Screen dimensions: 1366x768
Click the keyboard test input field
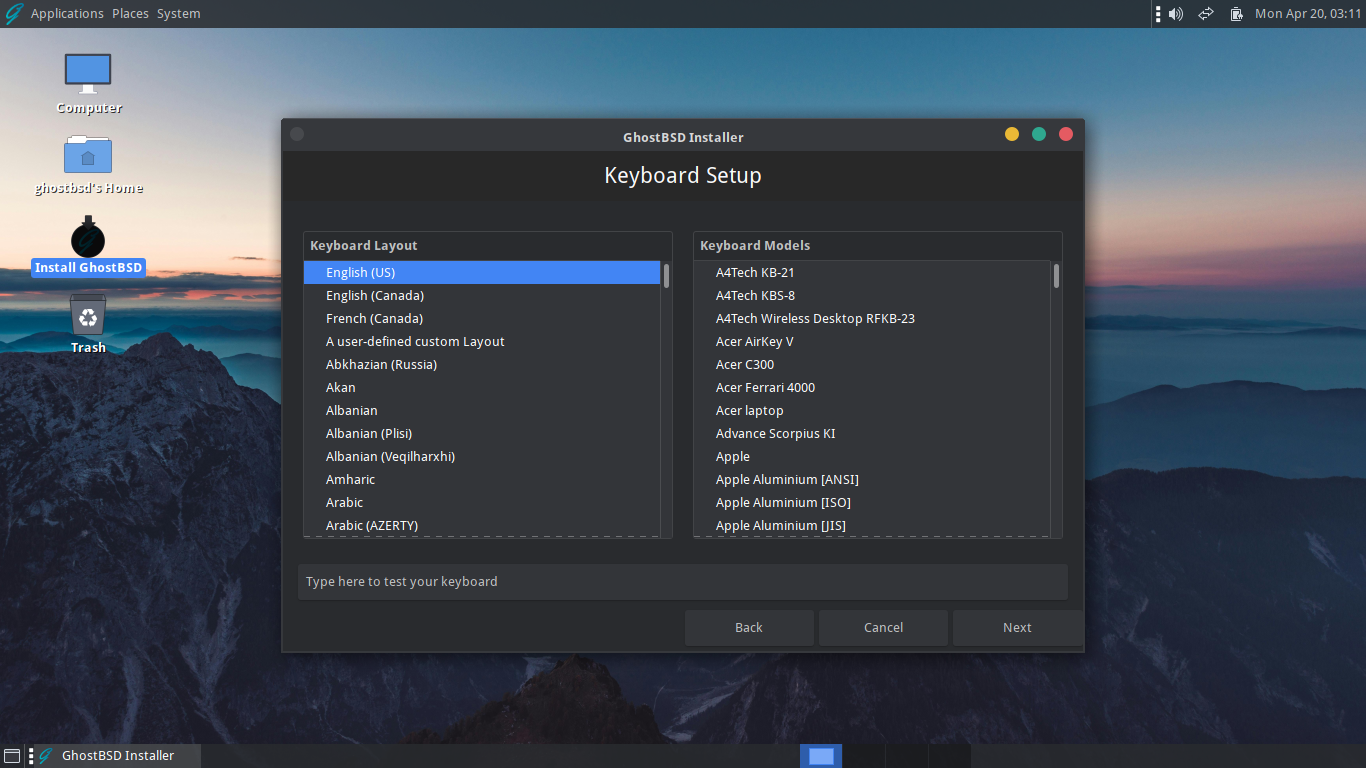(683, 582)
